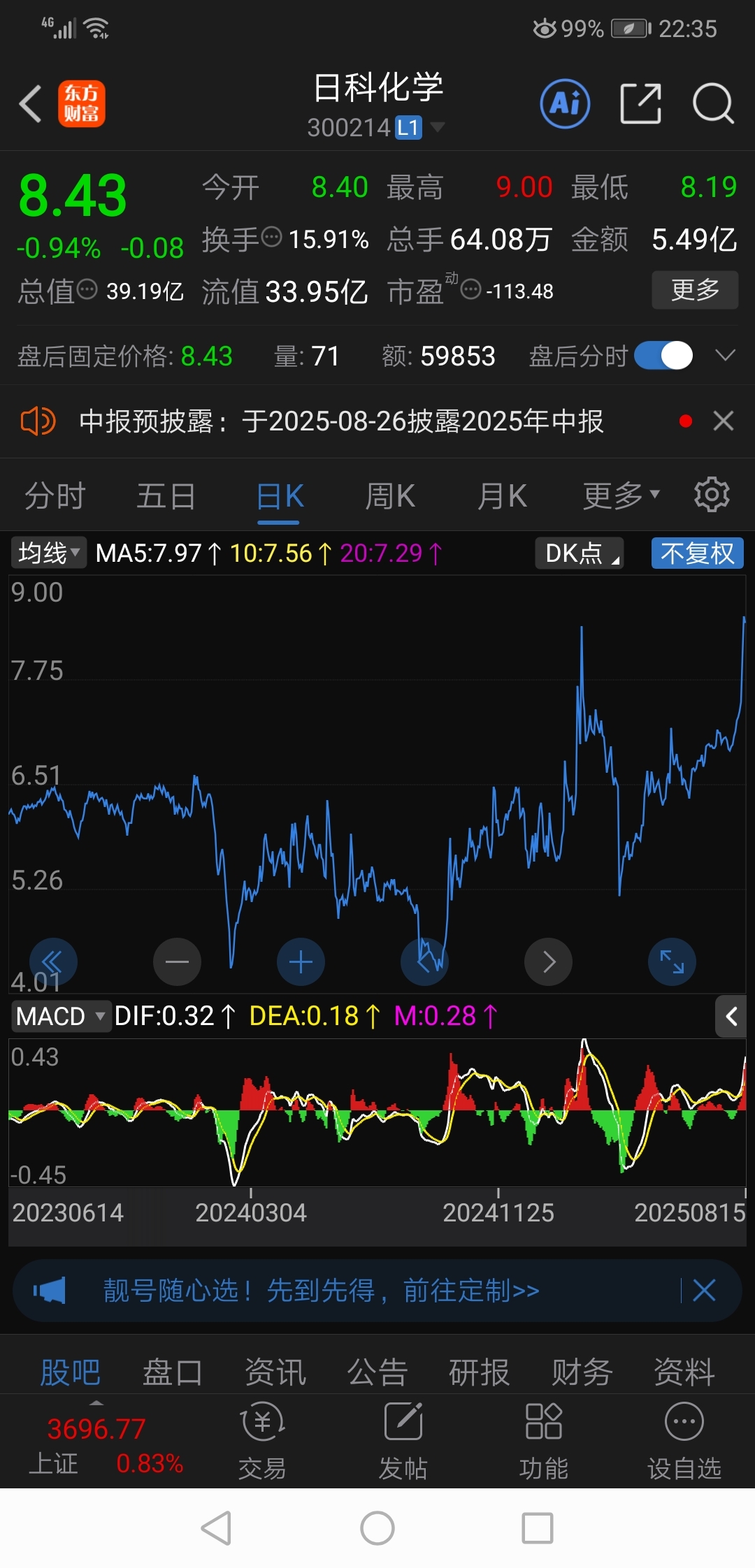Switch to the 盘口 tab
Screen dimensions: 755x1568
[173, 1372]
